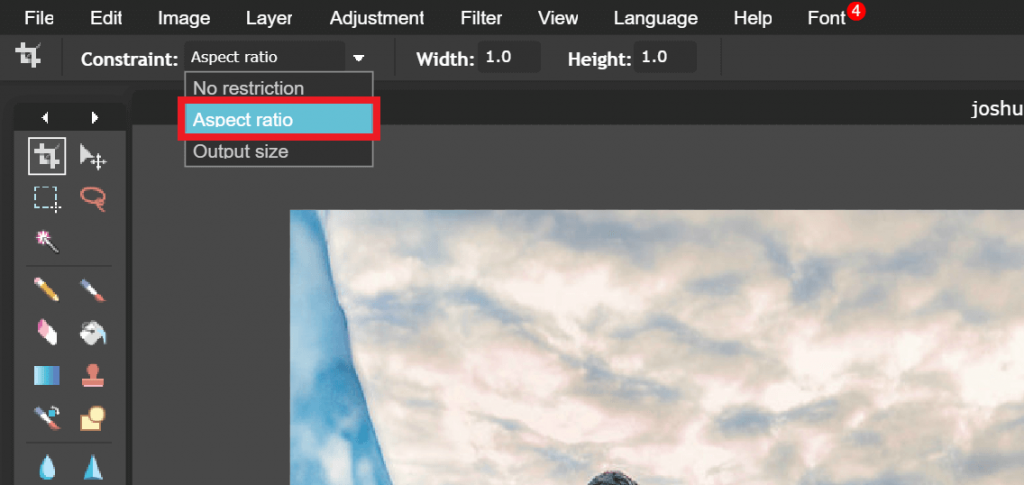Pick the Lasso tool
This screenshot has height=485, width=1024.
93,198
